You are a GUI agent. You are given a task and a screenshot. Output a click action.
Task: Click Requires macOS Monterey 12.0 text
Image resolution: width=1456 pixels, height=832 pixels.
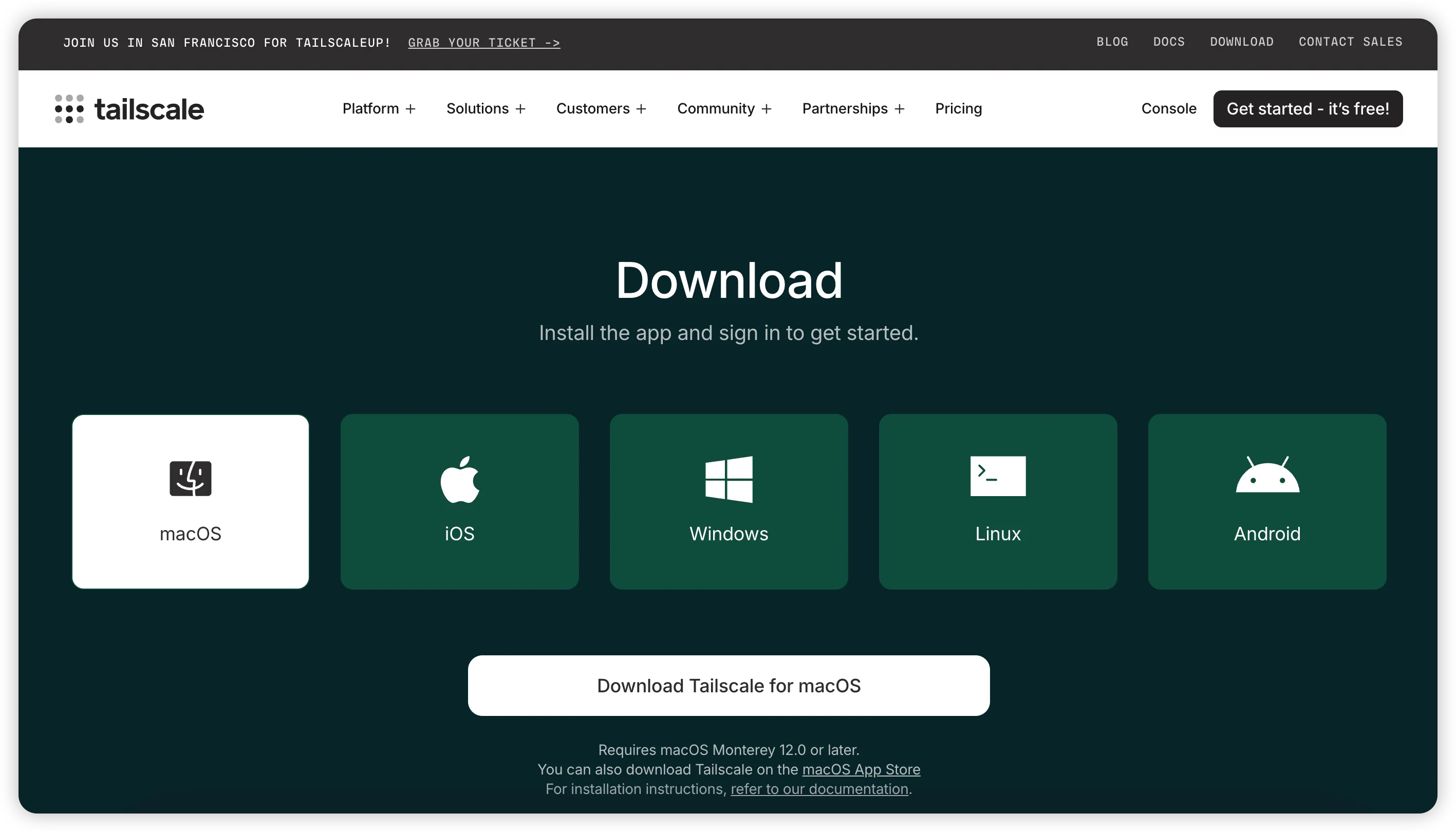729,749
